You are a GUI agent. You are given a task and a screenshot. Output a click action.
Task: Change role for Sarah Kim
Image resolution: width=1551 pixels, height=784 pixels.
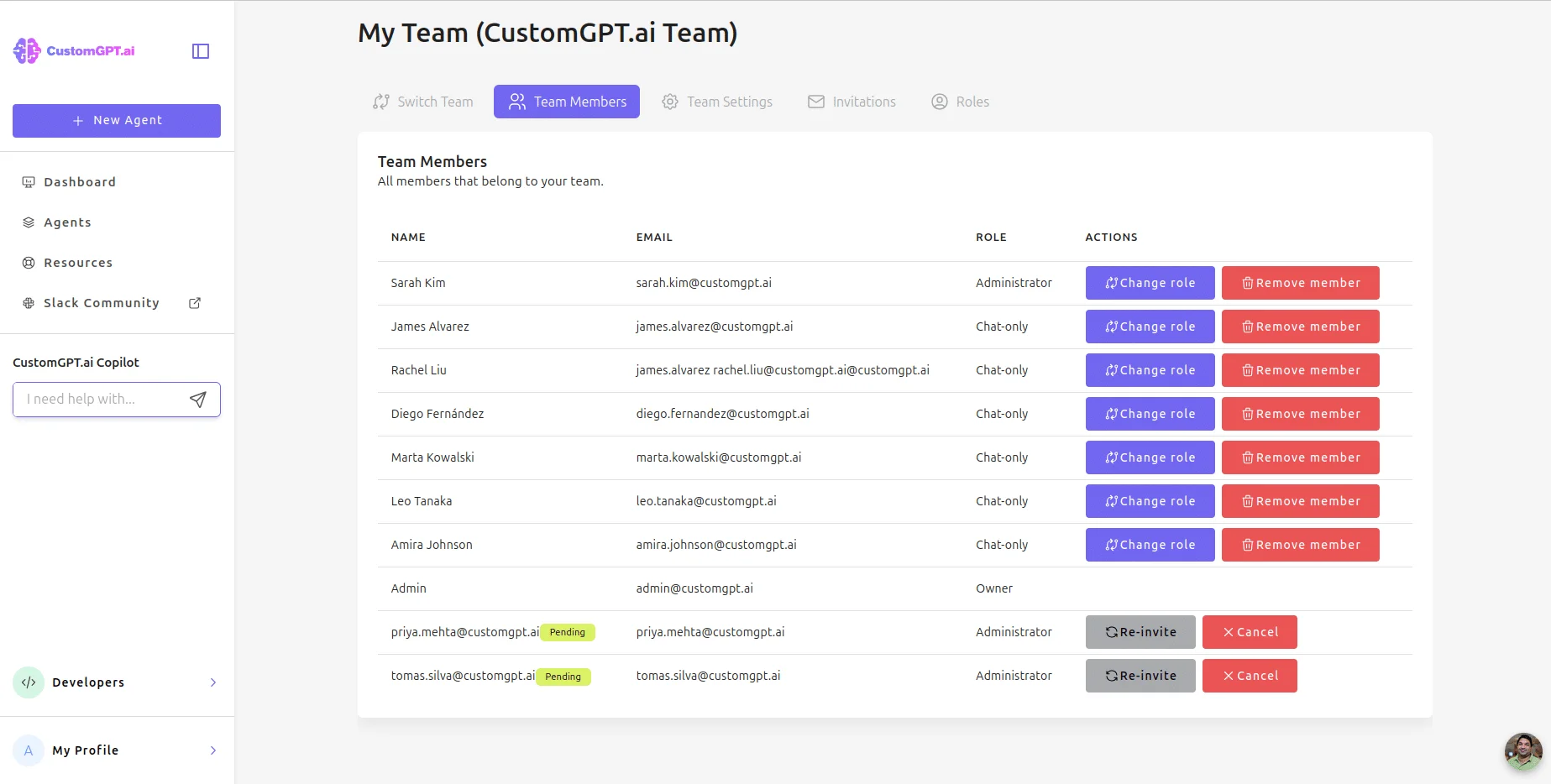(1150, 283)
